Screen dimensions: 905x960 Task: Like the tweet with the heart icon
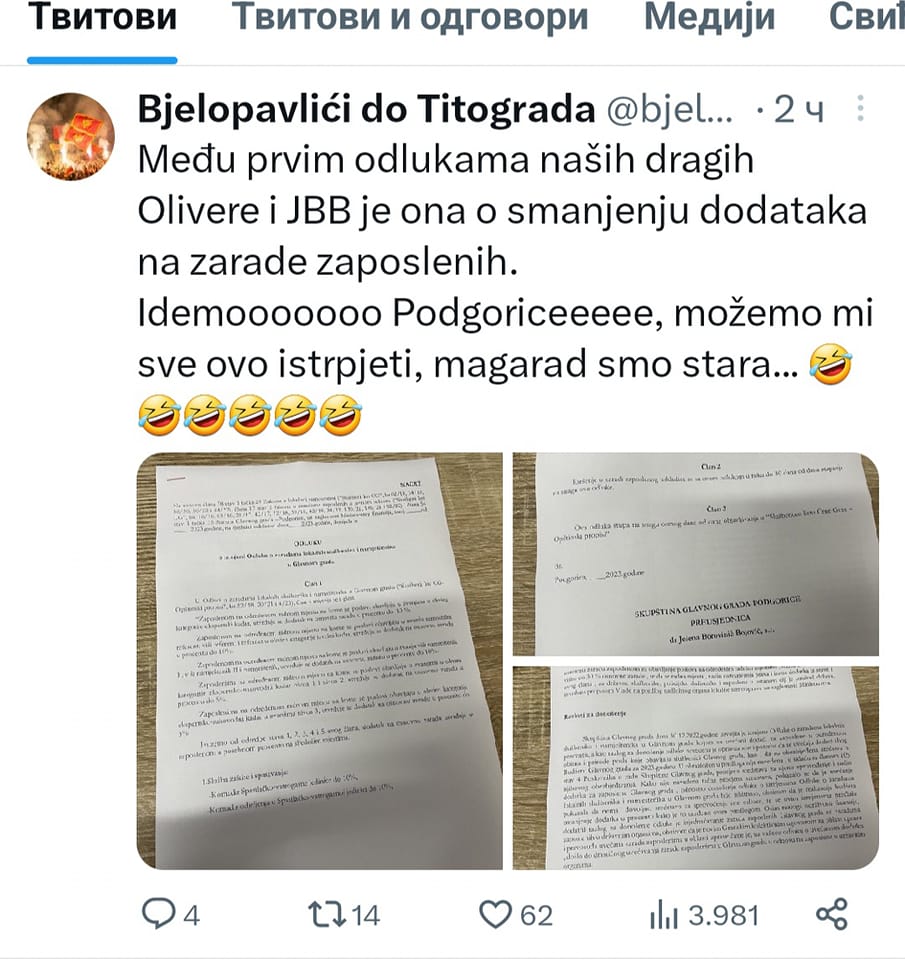495,915
